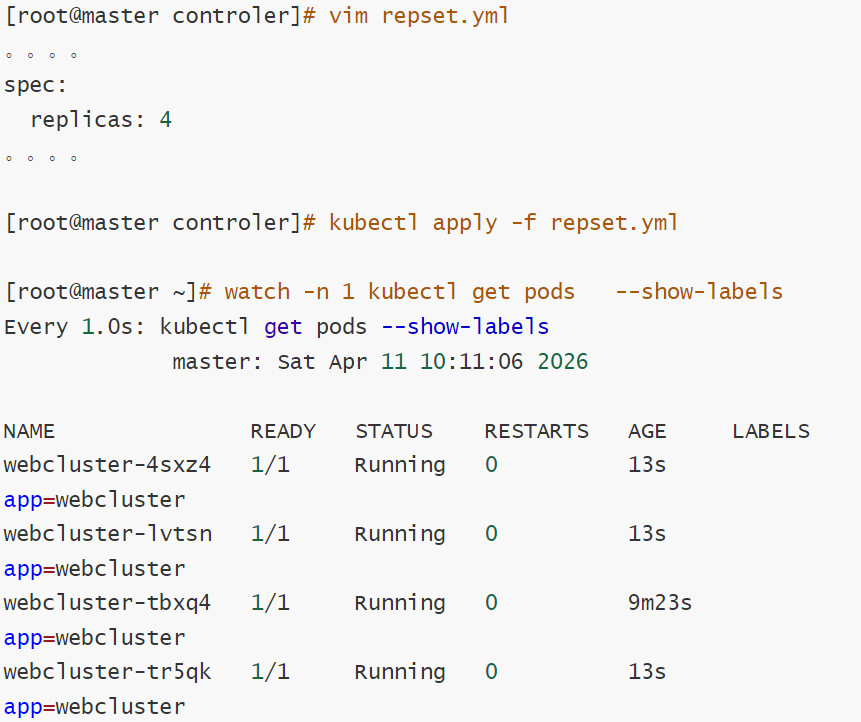Click the watch -n 1 kubectl command
861x722 pixels.
504,292
